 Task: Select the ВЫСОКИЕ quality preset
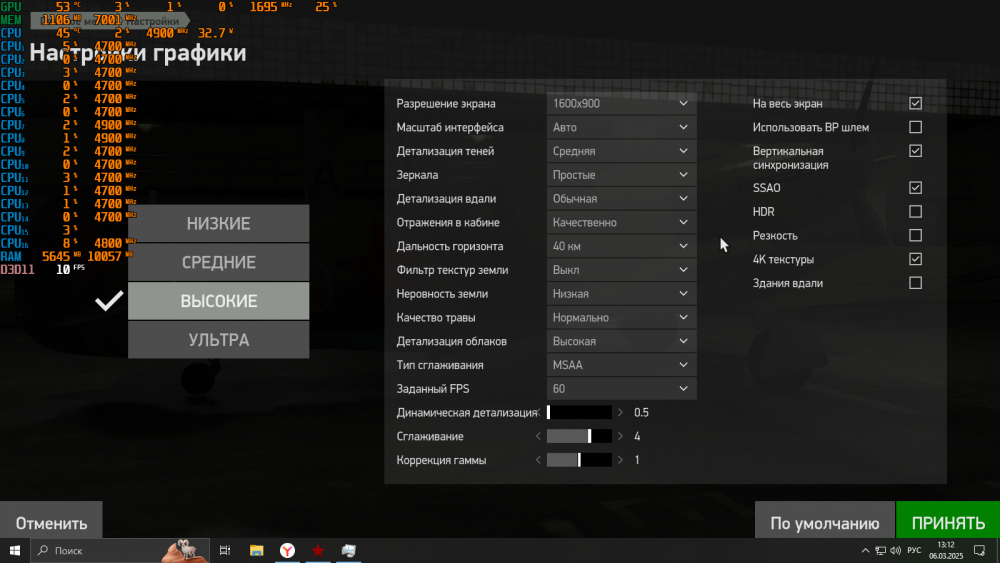coord(219,301)
